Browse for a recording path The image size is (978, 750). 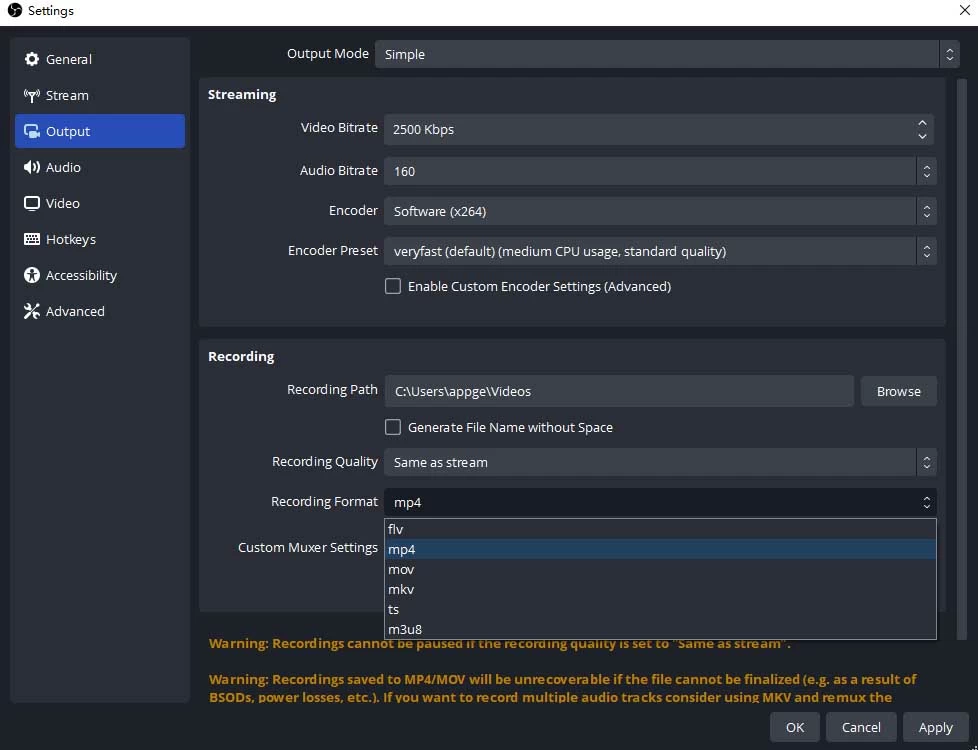tap(898, 391)
